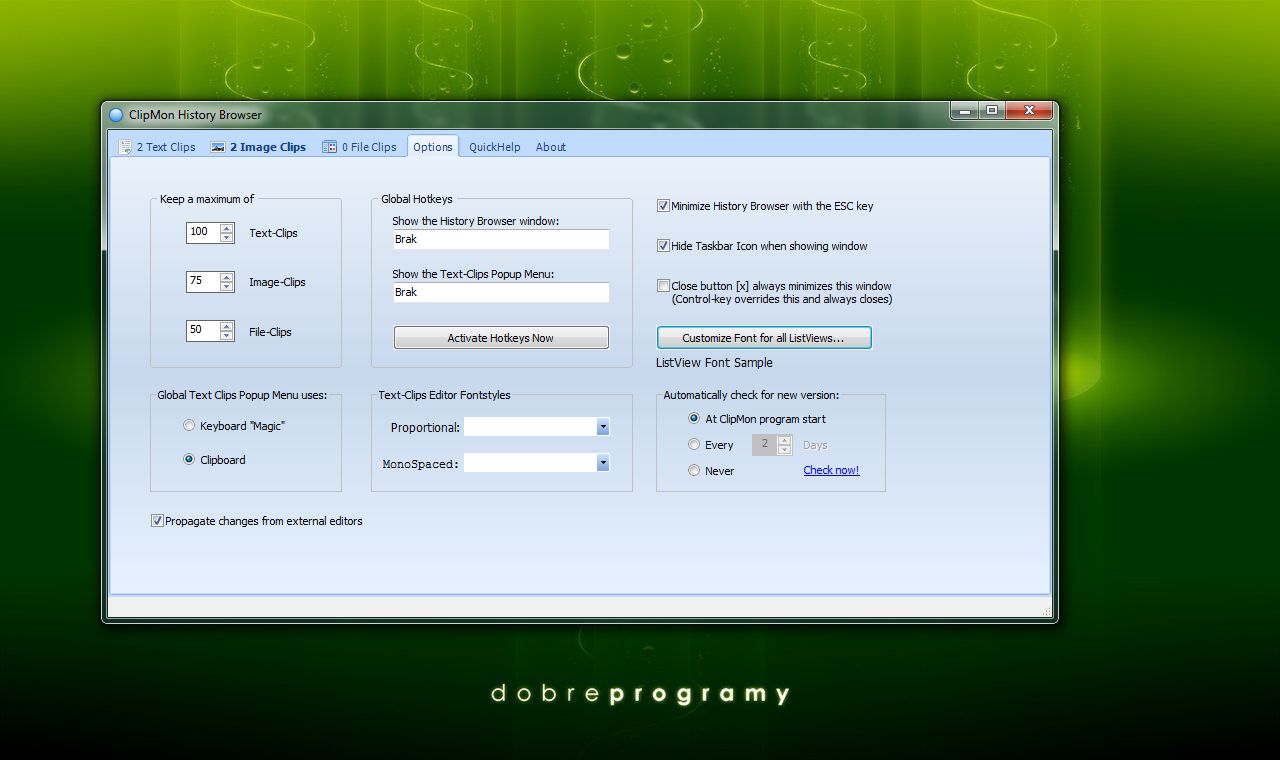
Task: Decrease the File-Clips maximum with down arrow
Action: point(227,336)
